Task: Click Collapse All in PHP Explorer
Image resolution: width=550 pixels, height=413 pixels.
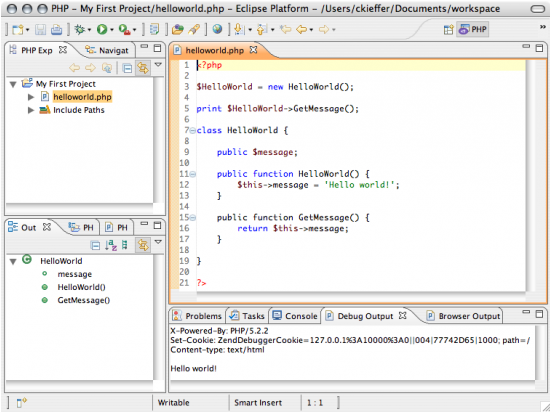Action: [127, 68]
